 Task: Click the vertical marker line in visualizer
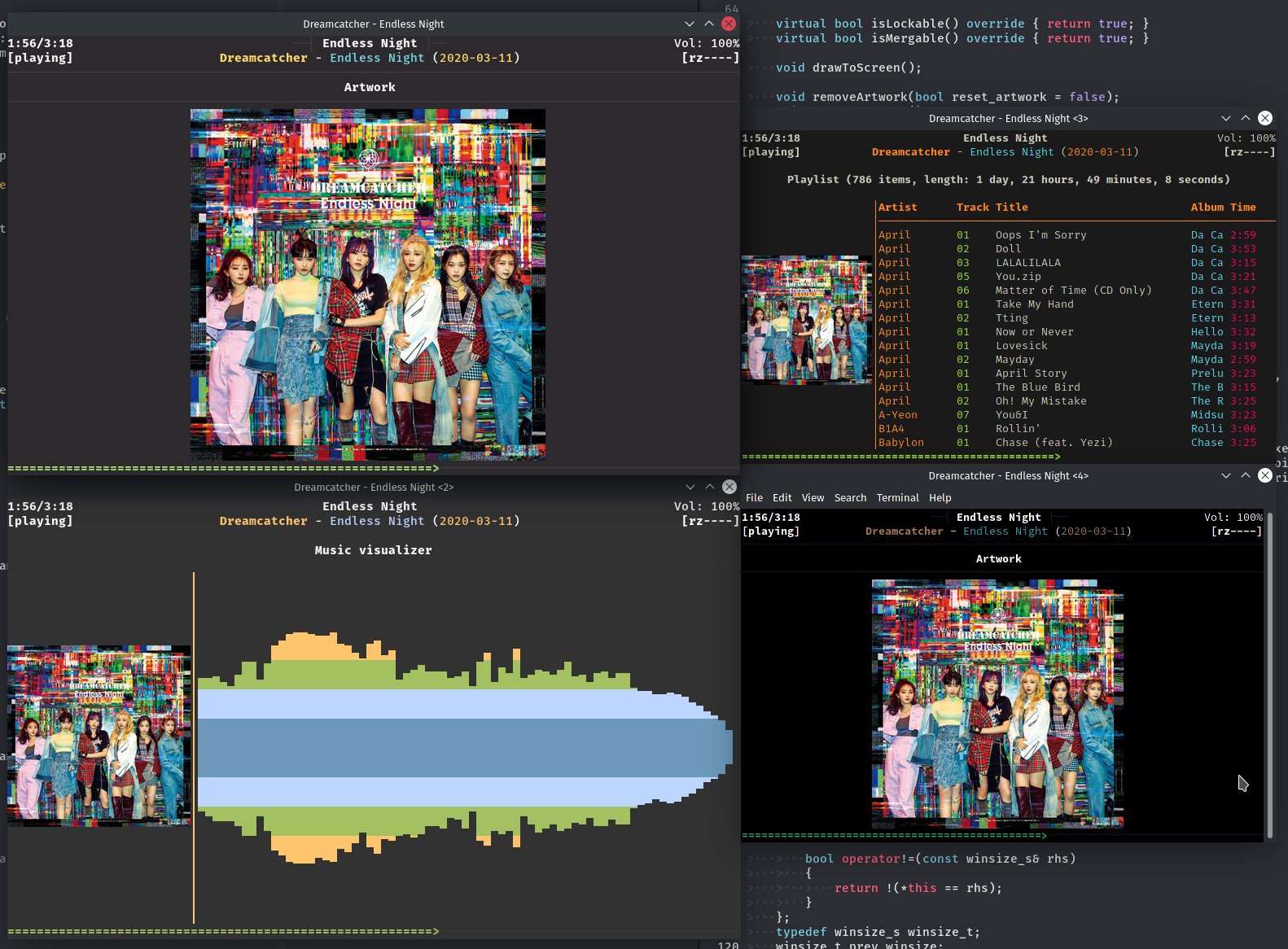(194, 747)
